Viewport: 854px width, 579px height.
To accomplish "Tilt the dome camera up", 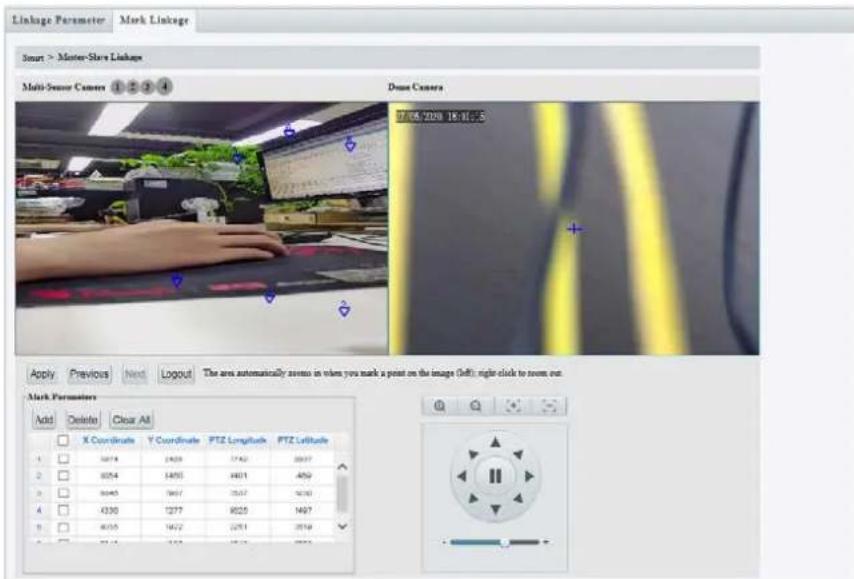I will [495, 442].
